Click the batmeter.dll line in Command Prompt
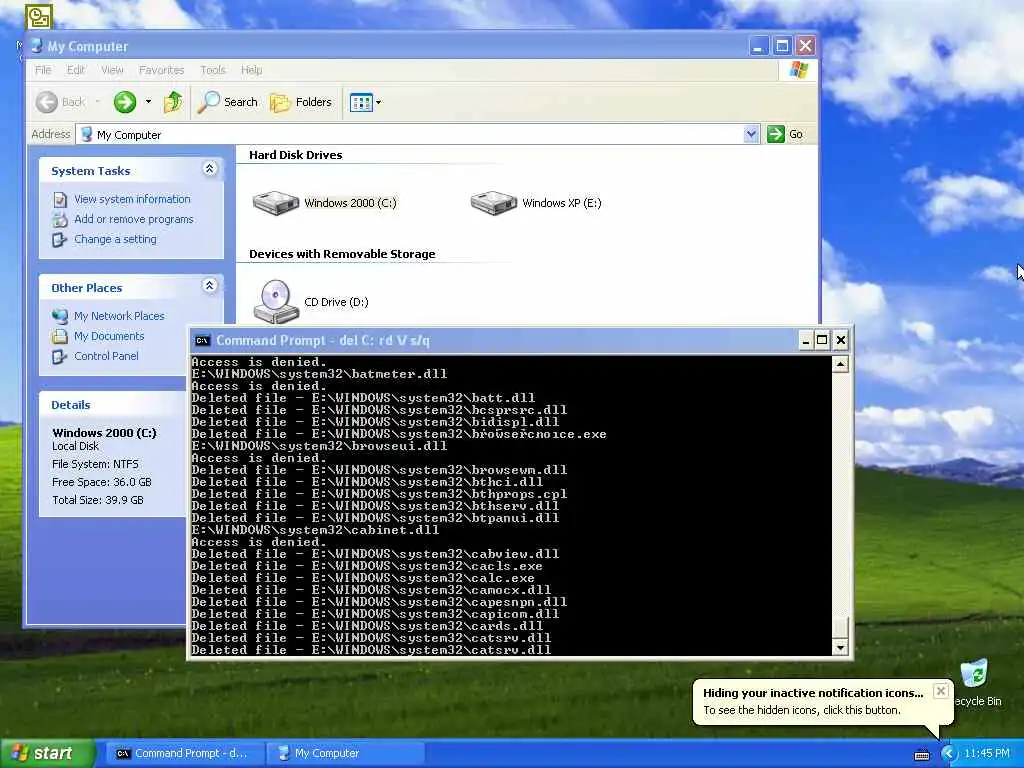The width and height of the screenshot is (1024, 768). pyautogui.click(x=319, y=374)
